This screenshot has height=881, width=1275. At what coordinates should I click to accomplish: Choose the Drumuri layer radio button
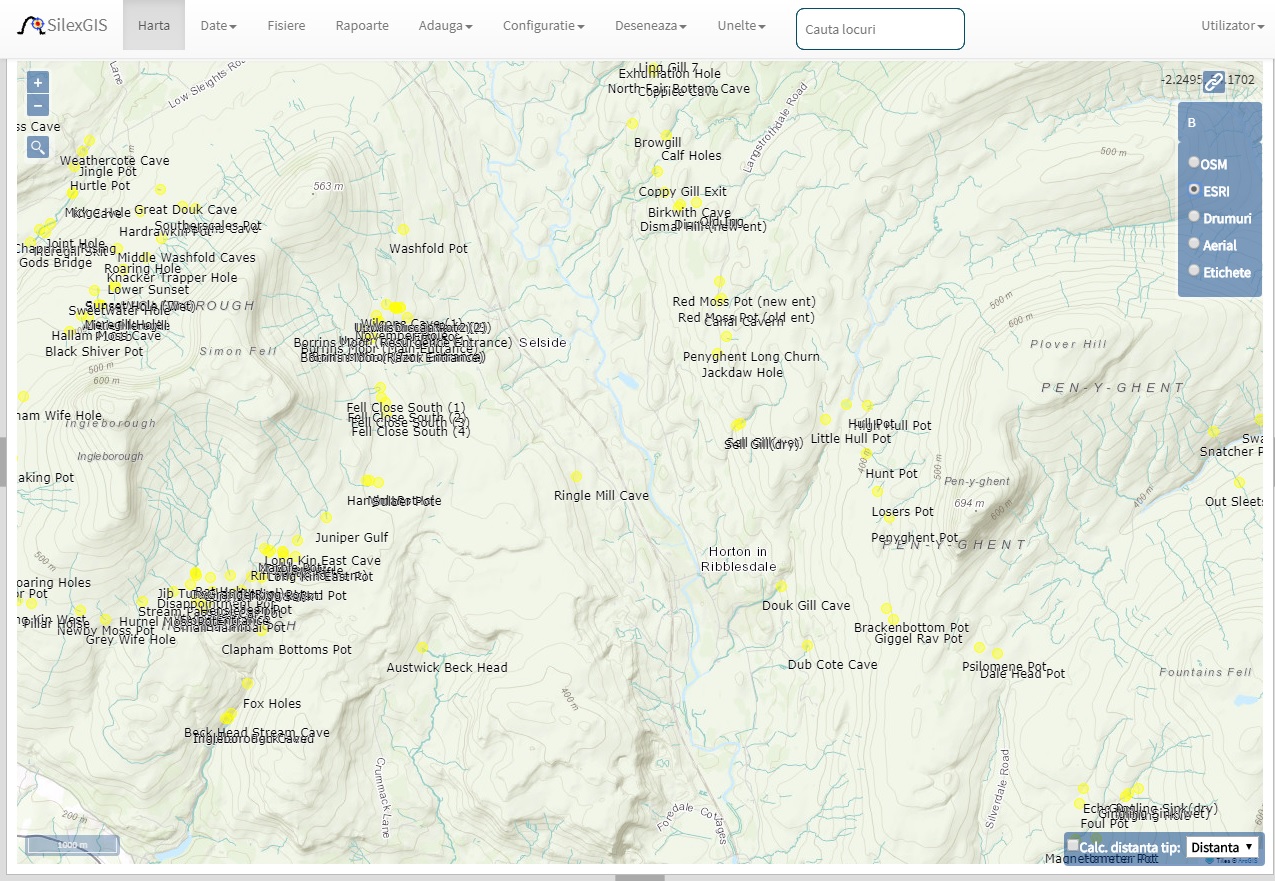coord(1194,217)
